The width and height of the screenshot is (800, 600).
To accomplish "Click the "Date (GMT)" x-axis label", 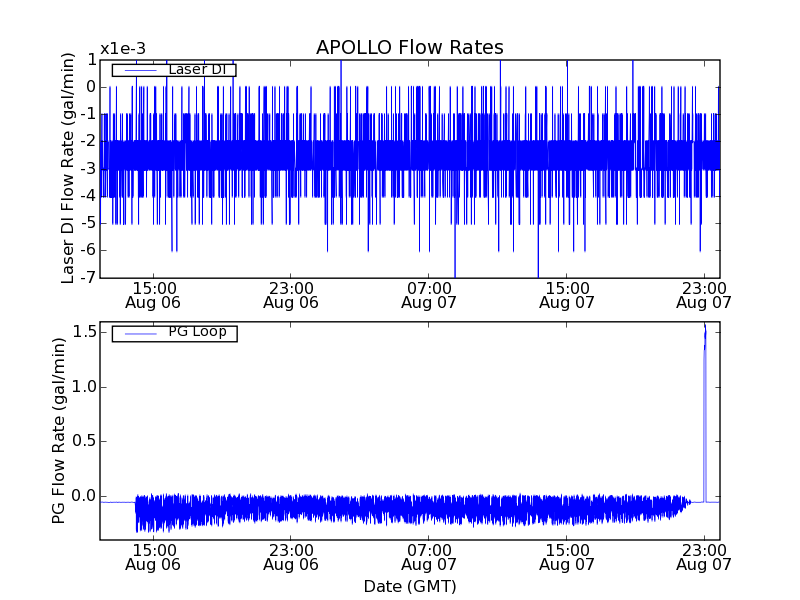I will pos(410,586).
